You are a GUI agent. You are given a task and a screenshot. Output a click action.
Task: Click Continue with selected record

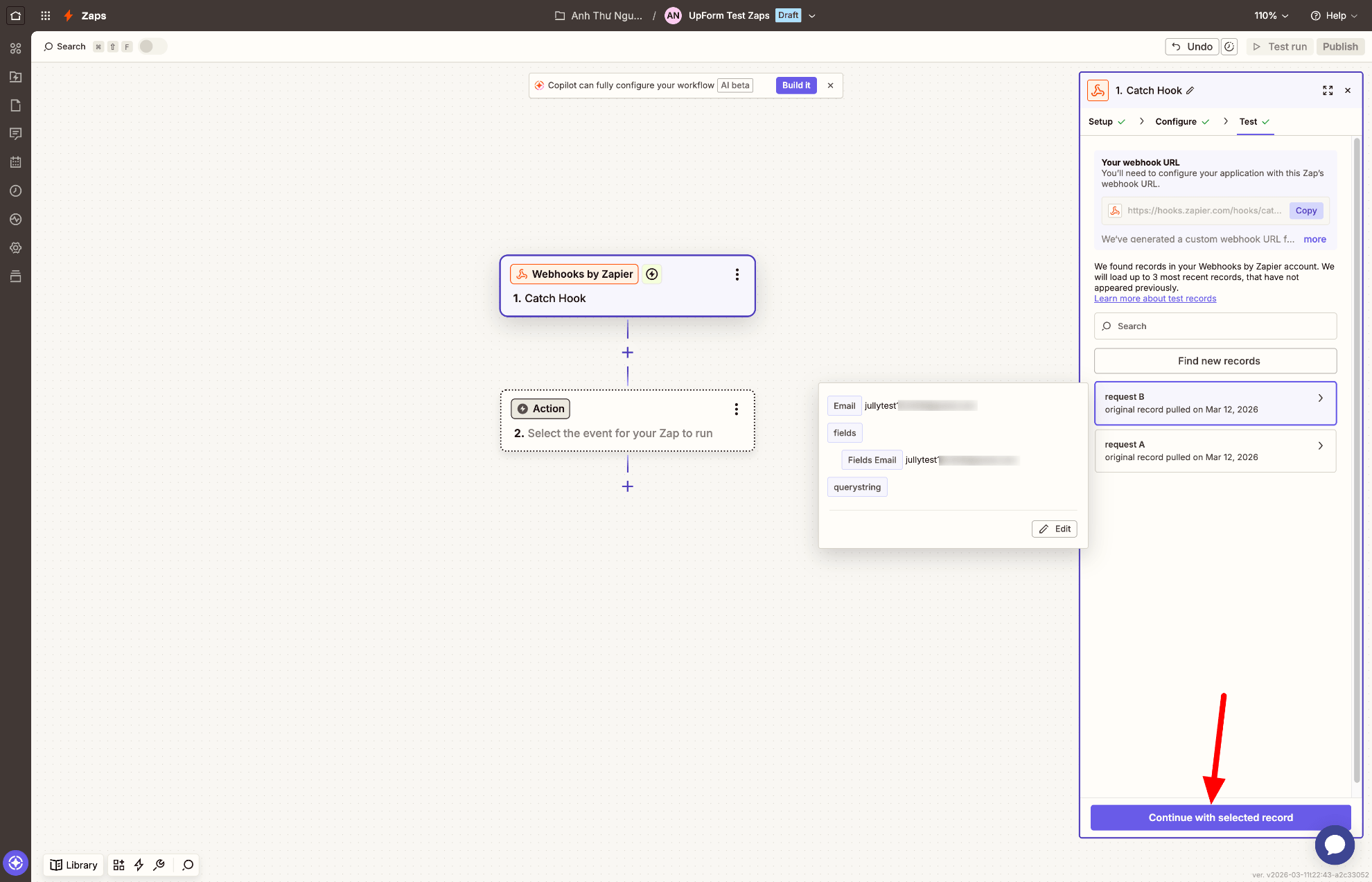pos(1220,818)
